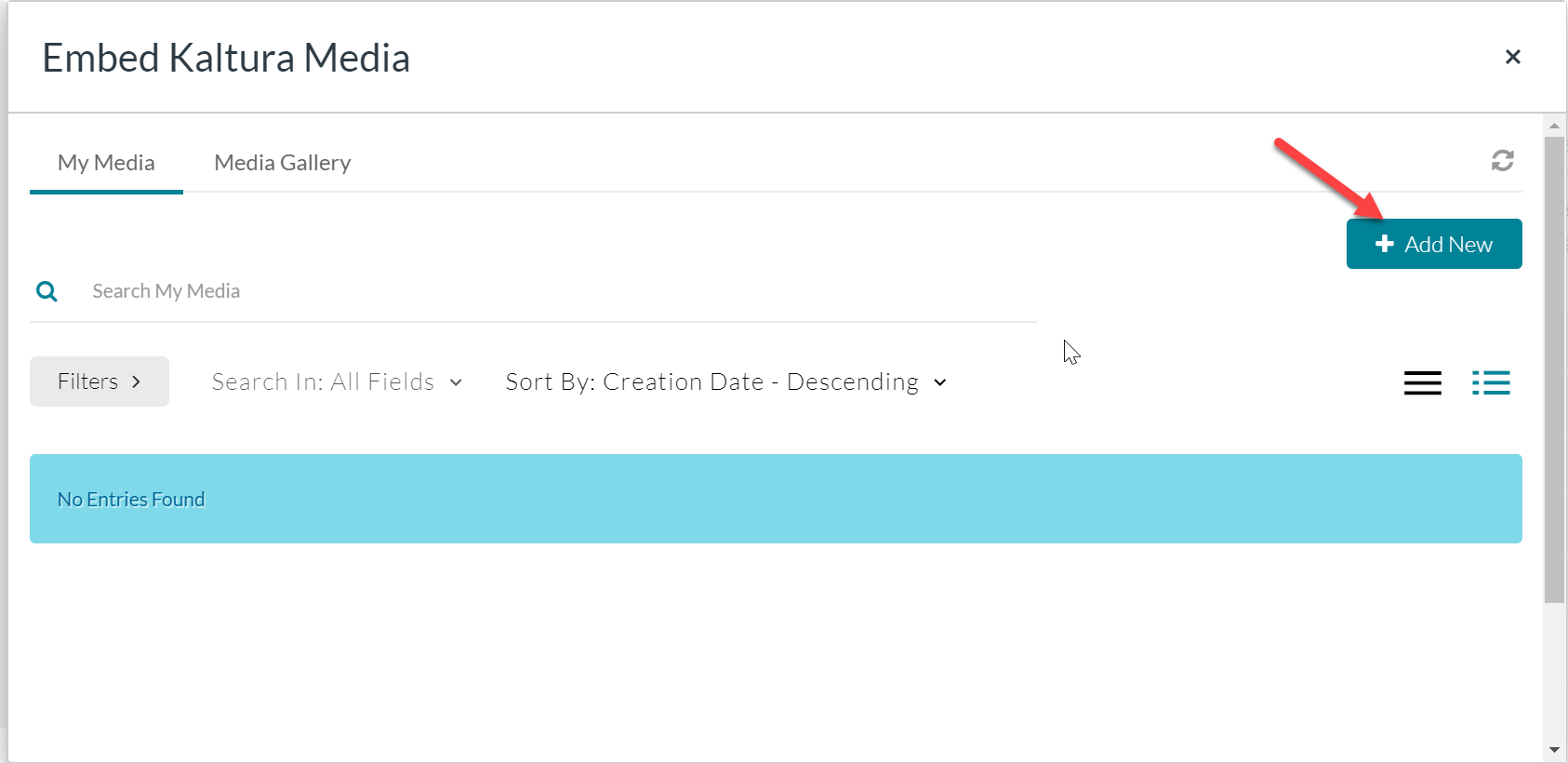1568x763 pixels.
Task: Click the down arrow after Descending
Action: tap(940, 382)
